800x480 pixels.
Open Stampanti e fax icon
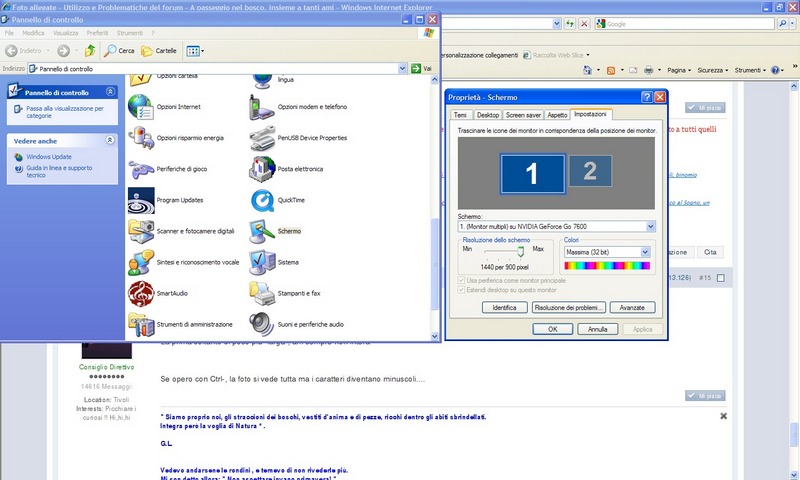tap(263, 293)
